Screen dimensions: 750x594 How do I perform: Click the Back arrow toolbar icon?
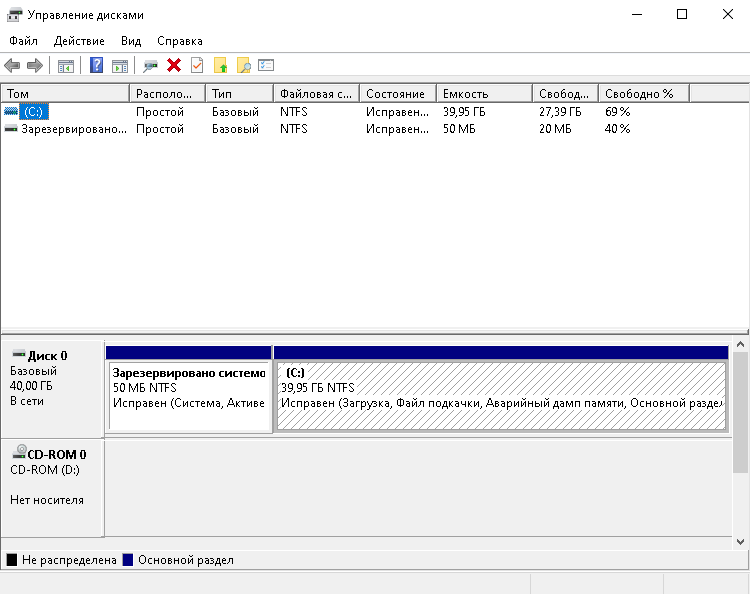(x=12, y=66)
